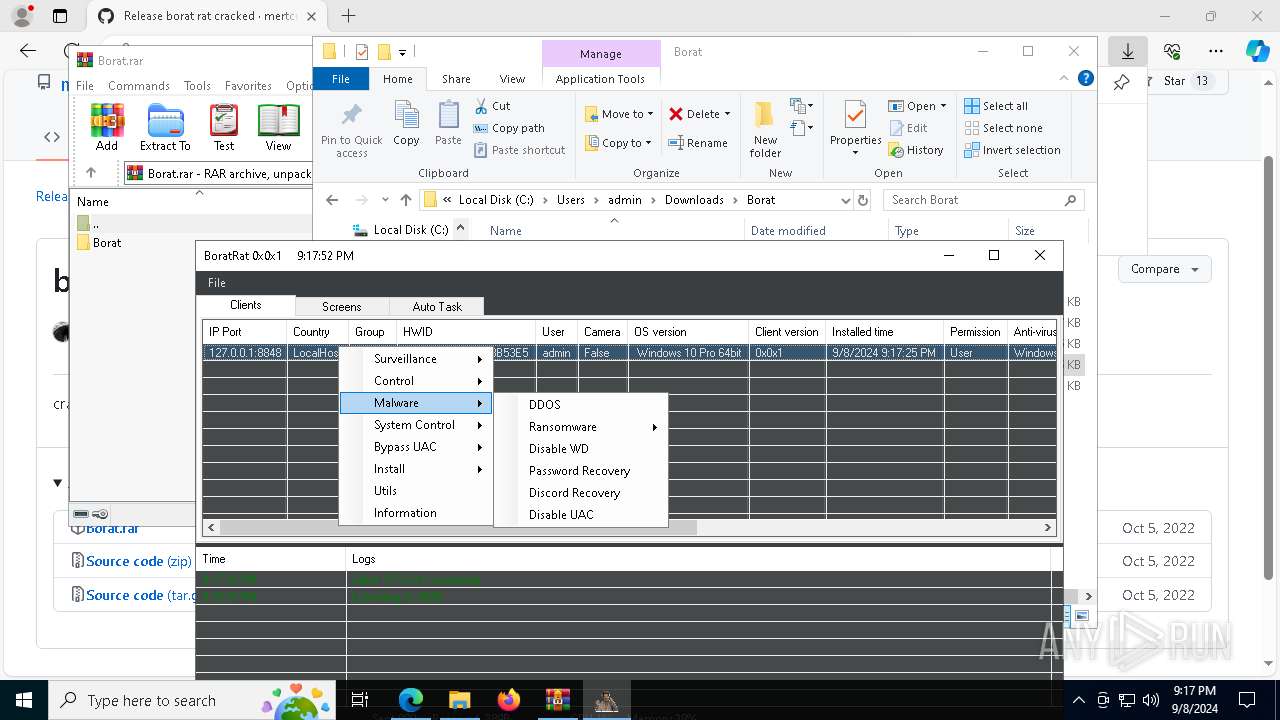Open the Control submenu
Screen dimensions: 1280x720
(x=416, y=381)
